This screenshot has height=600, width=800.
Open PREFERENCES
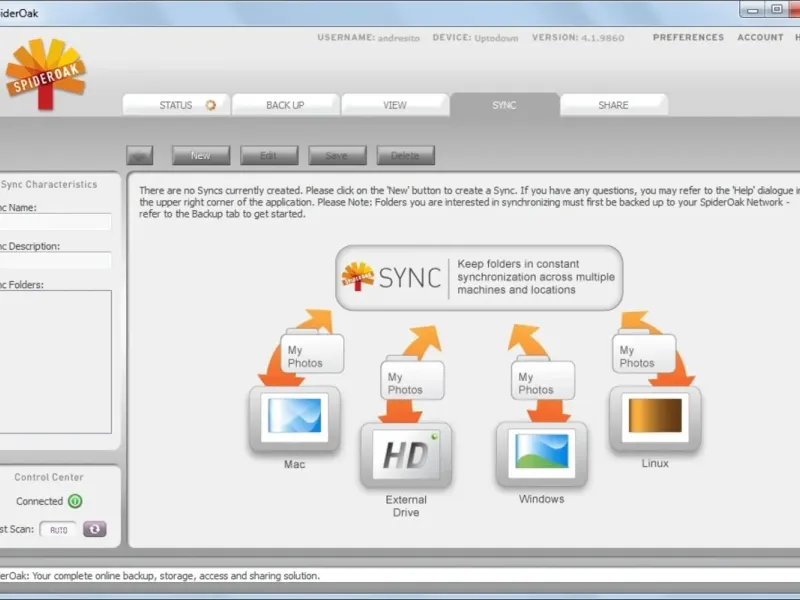point(688,37)
